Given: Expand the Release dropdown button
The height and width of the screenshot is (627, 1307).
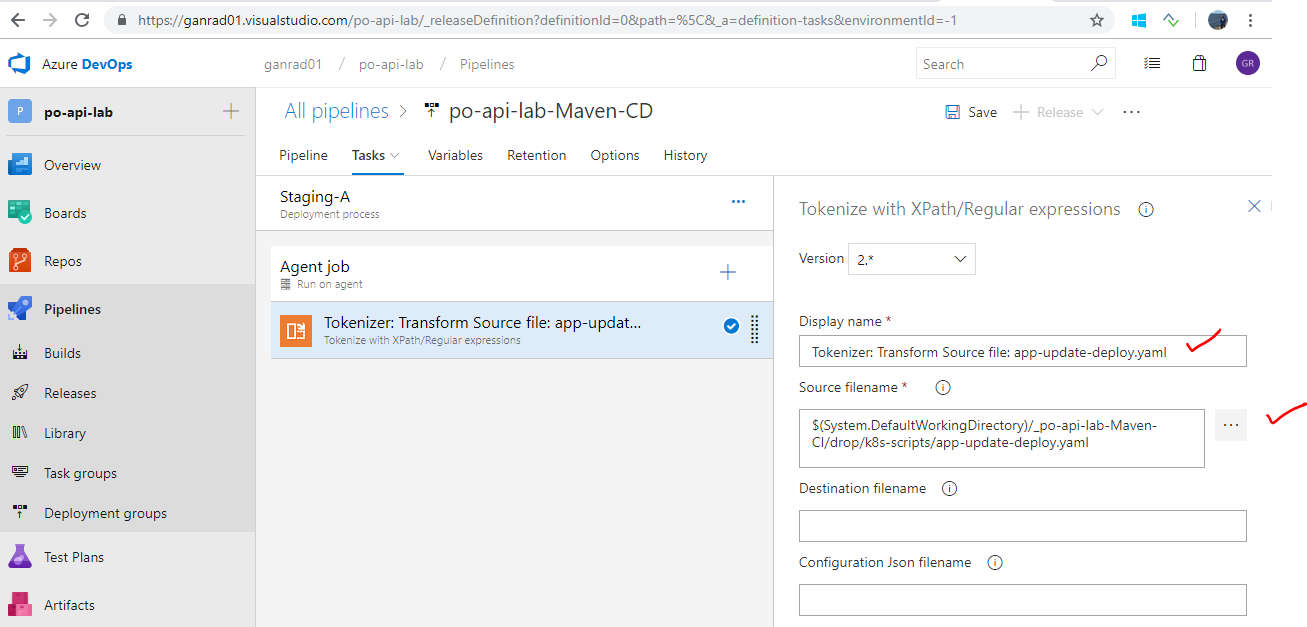Looking at the screenshot, I should [x=1097, y=112].
